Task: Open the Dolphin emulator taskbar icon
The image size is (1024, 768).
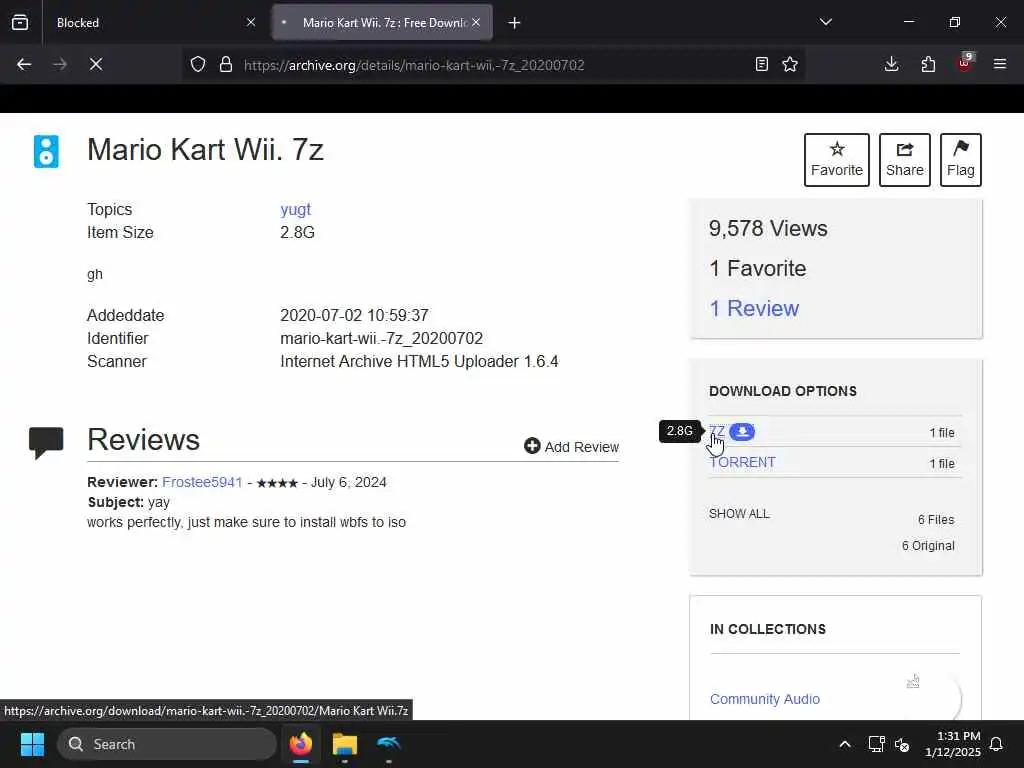Action: (x=389, y=744)
